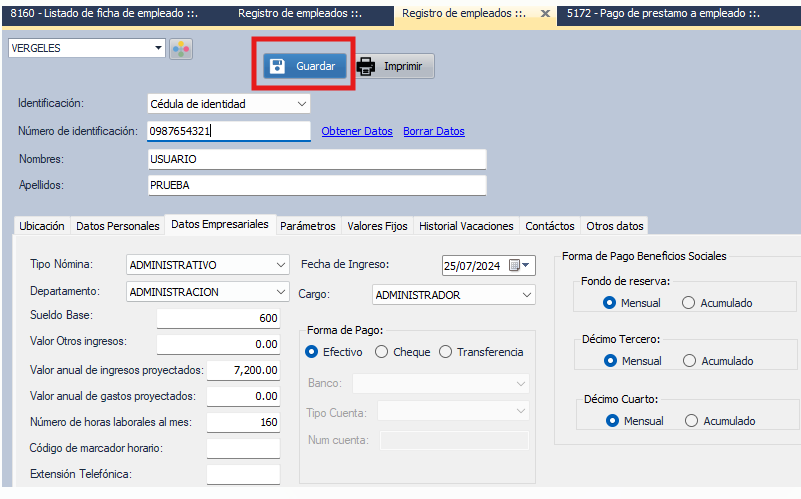Click the Borrar Datos link
The height and width of the screenshot is (499, 801).
point(434,131)
